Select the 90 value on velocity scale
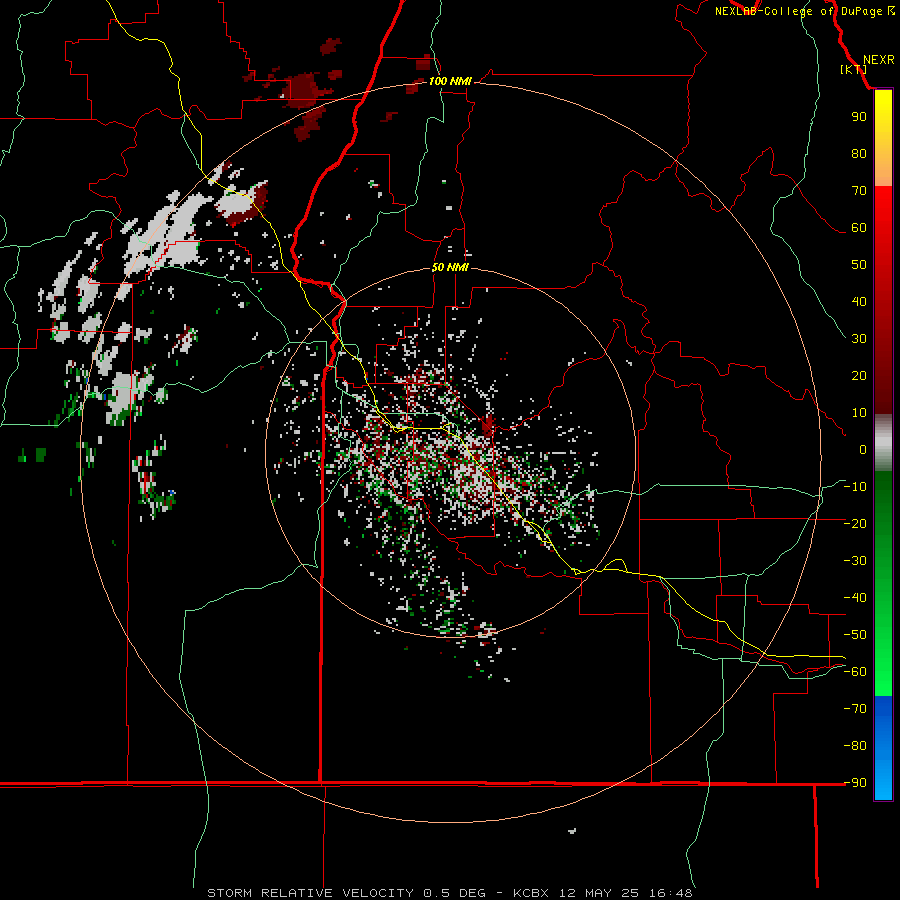The height and width of the screenshot is (900, 900). pos(859,117)
